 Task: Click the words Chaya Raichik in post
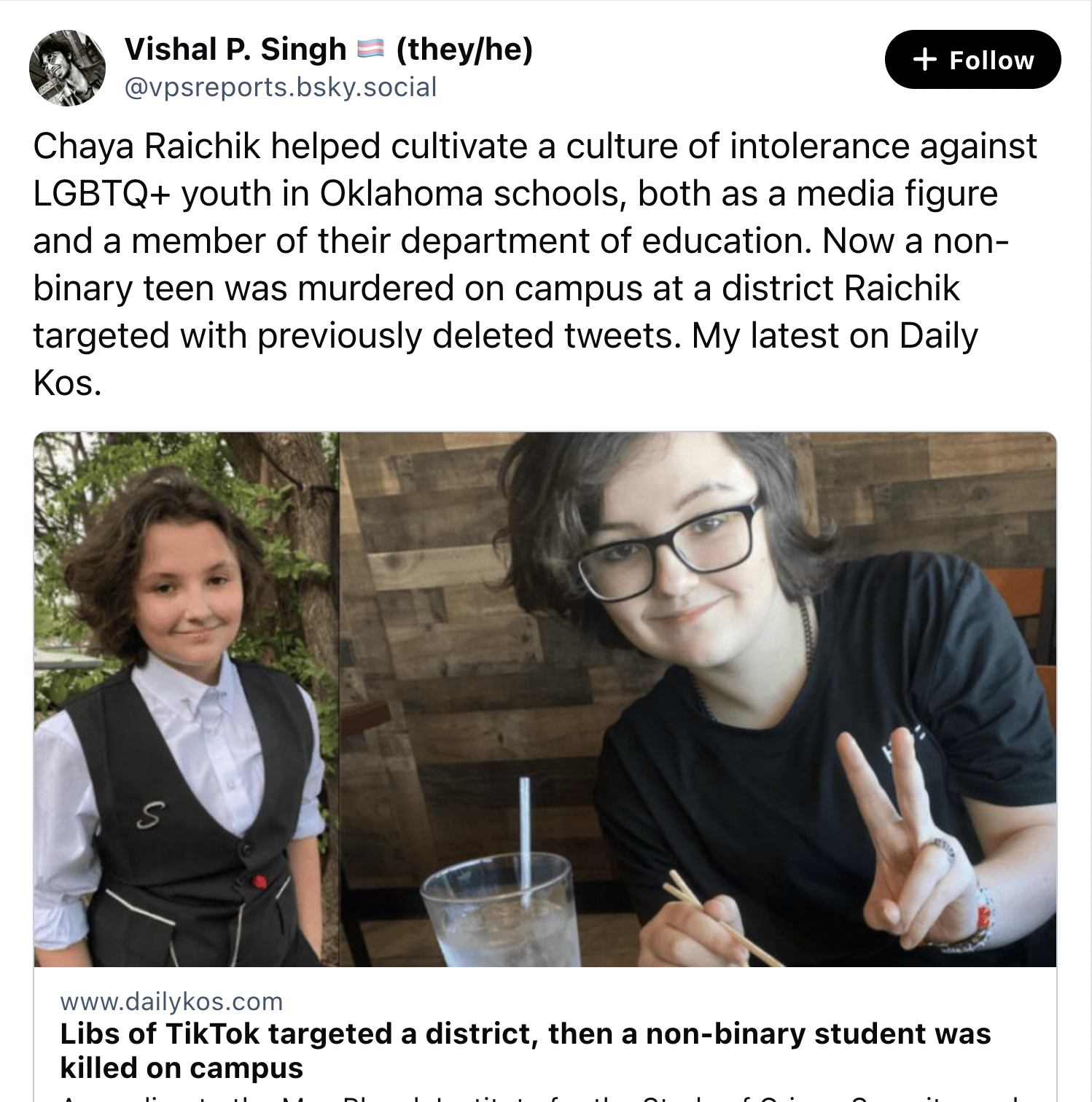pos(147,146)
